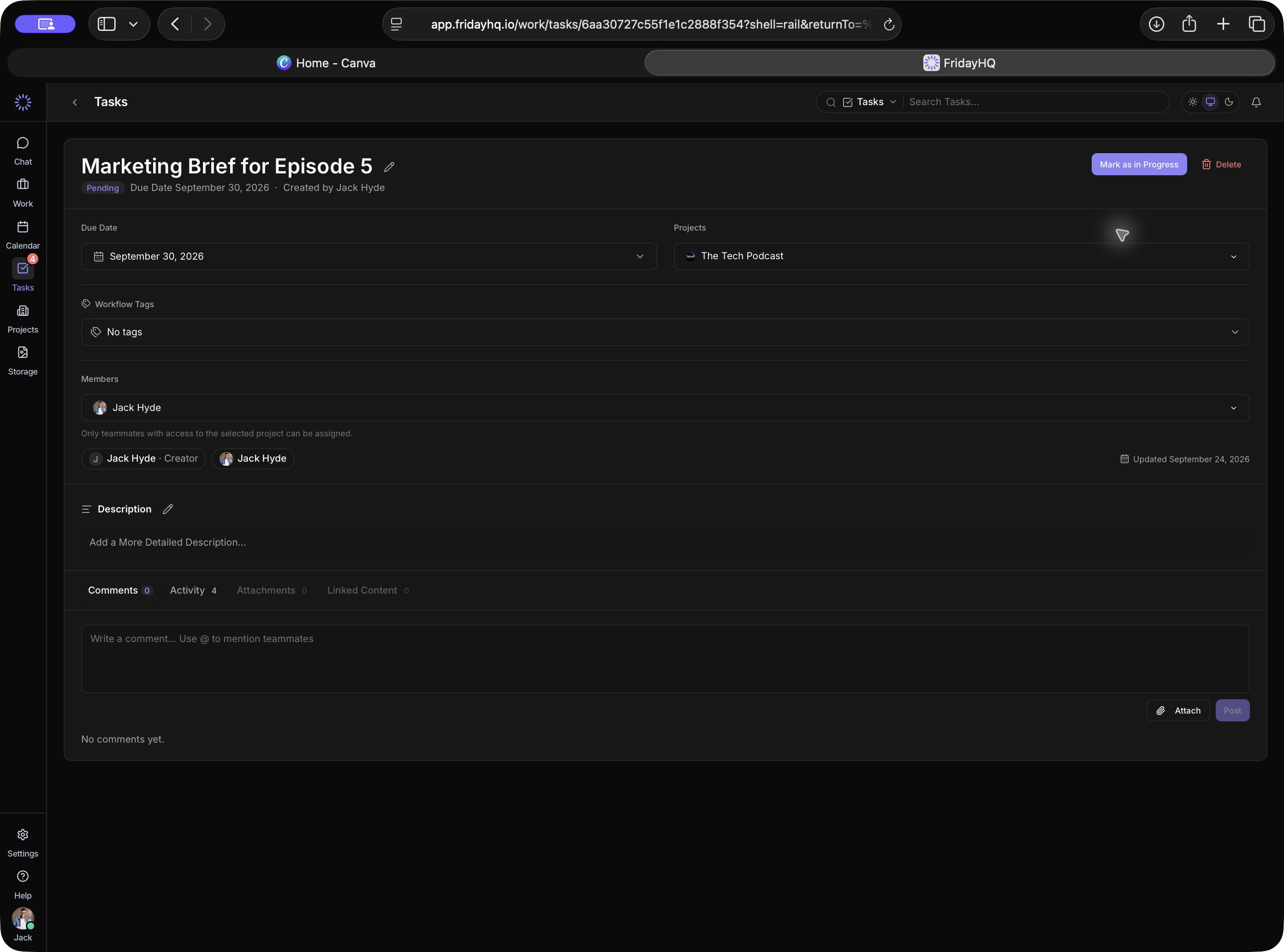Switch to dark theme moon icon
The height and width of the screenshot is (952, 1284).
click(x=1229, y=102)
